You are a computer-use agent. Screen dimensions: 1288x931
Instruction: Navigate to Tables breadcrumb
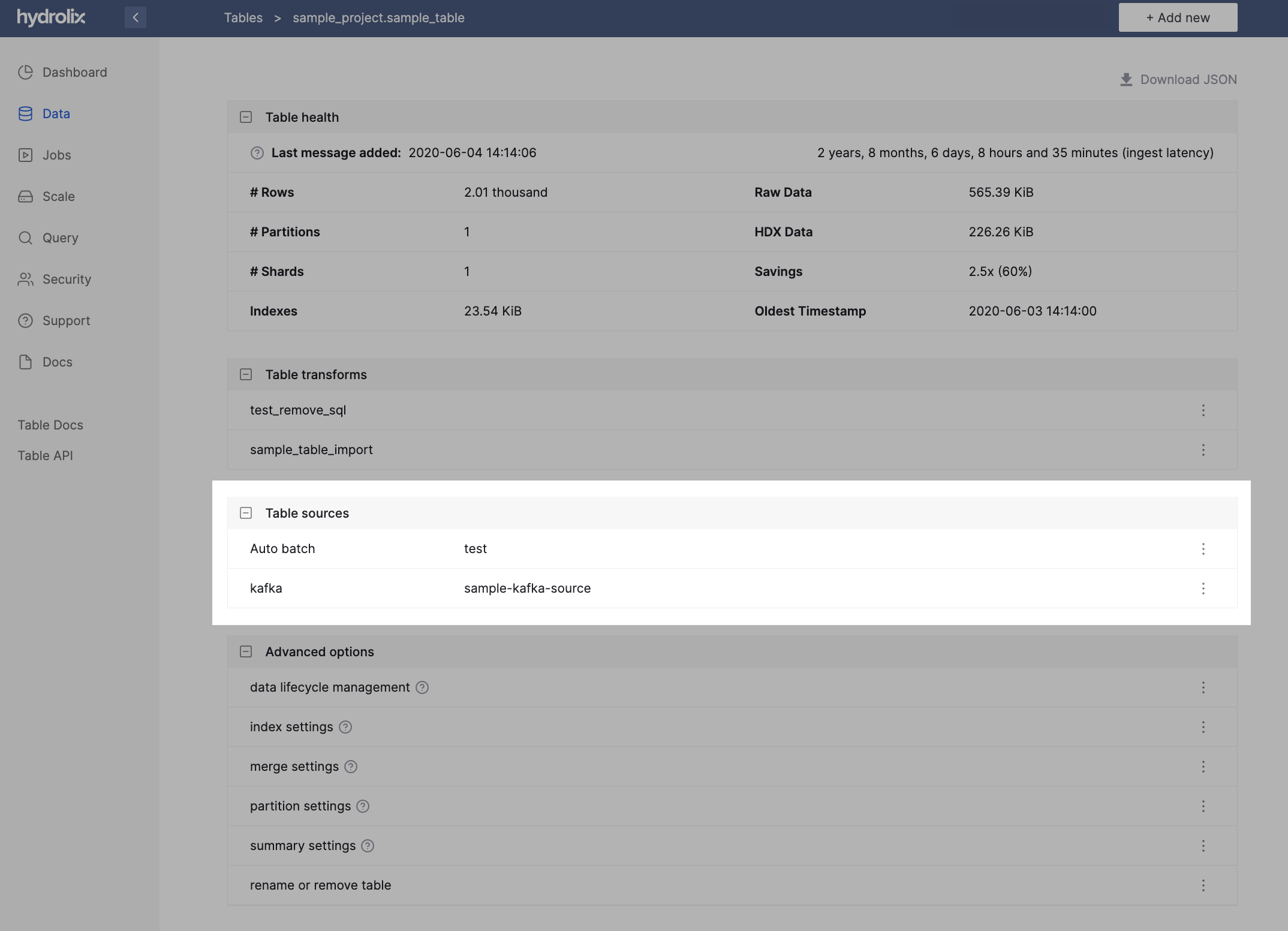[243, 18]
